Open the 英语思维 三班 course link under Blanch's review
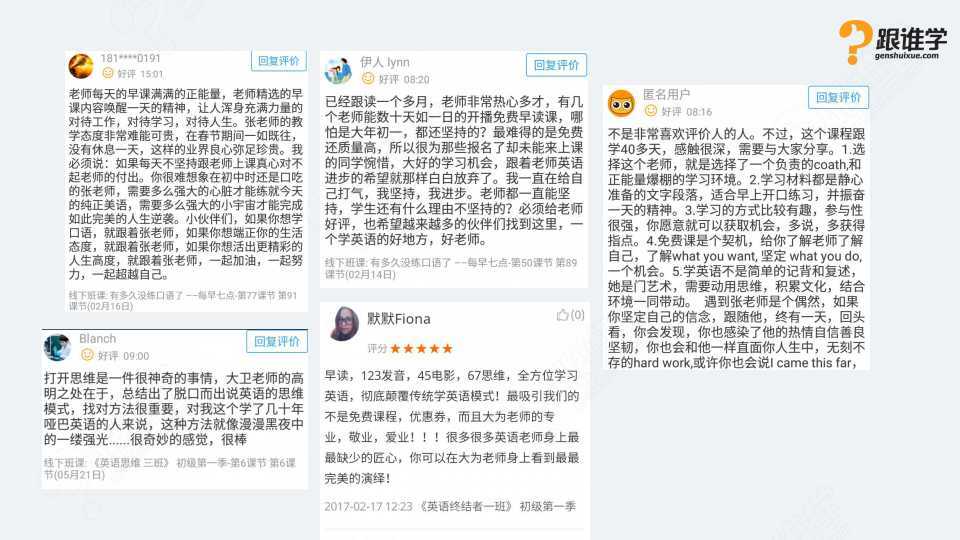 point(130,463)
